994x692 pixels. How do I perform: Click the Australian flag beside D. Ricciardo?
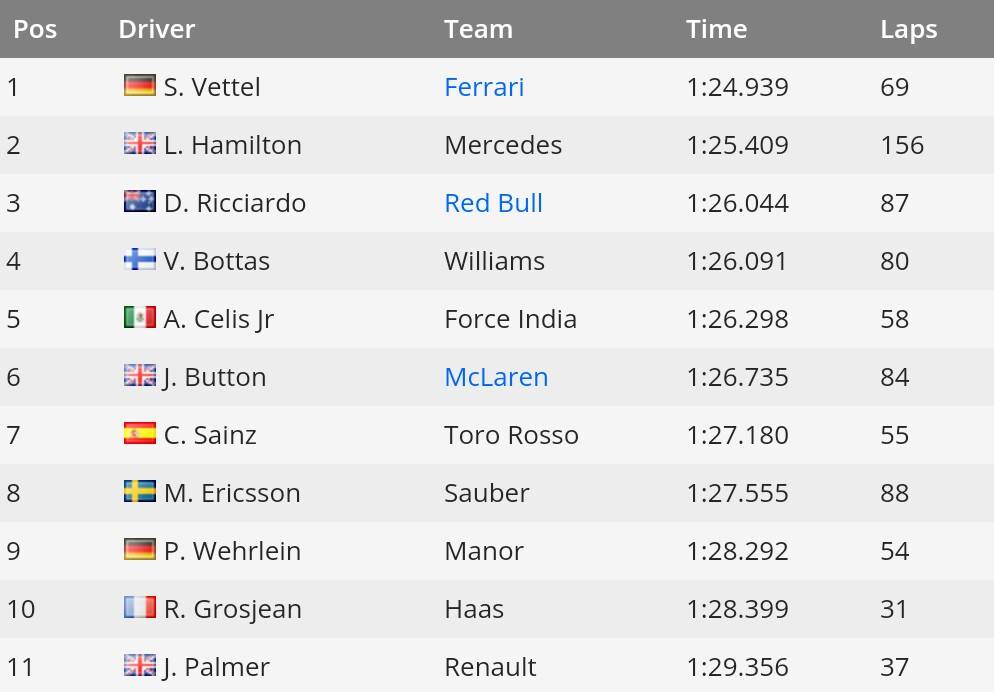pos(139,202)
